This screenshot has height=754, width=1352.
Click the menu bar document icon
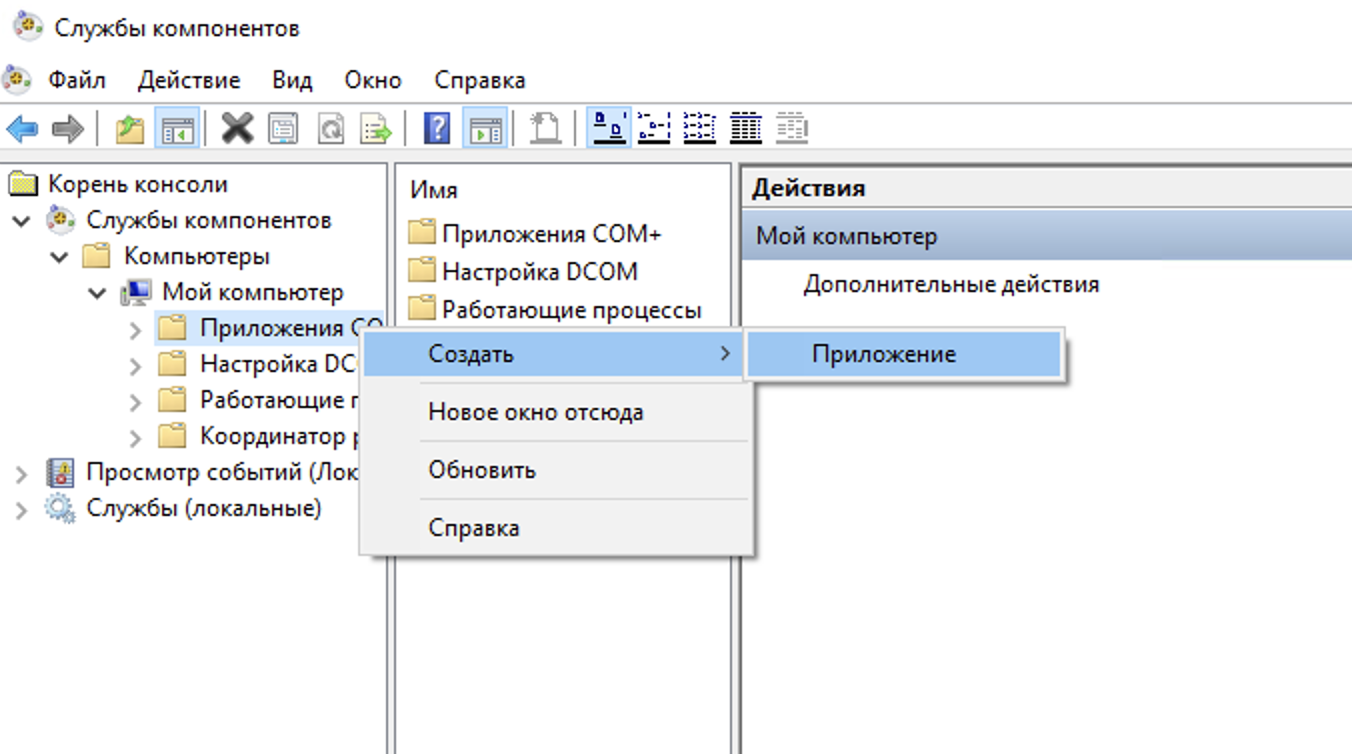[x=17, y=78]
